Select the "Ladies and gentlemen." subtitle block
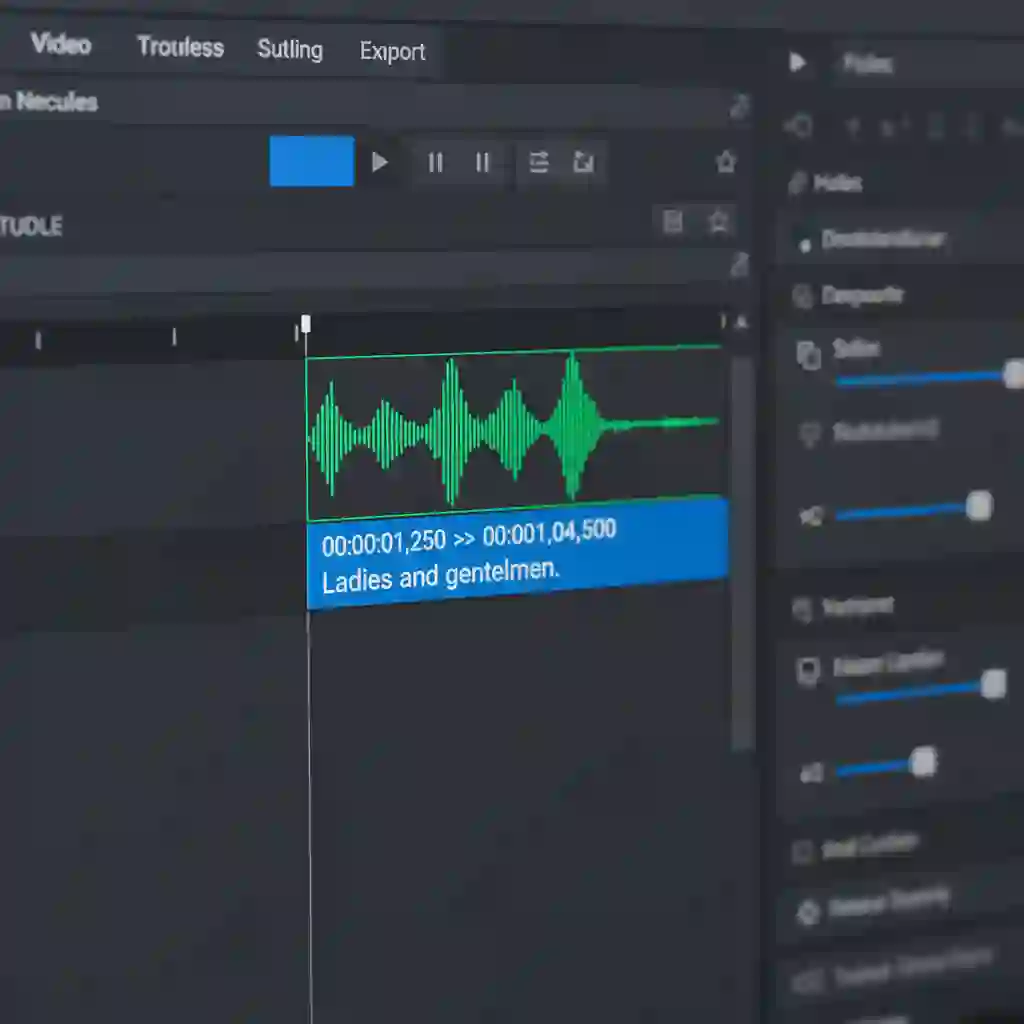 pyautogui.click(x=516, y=554)
